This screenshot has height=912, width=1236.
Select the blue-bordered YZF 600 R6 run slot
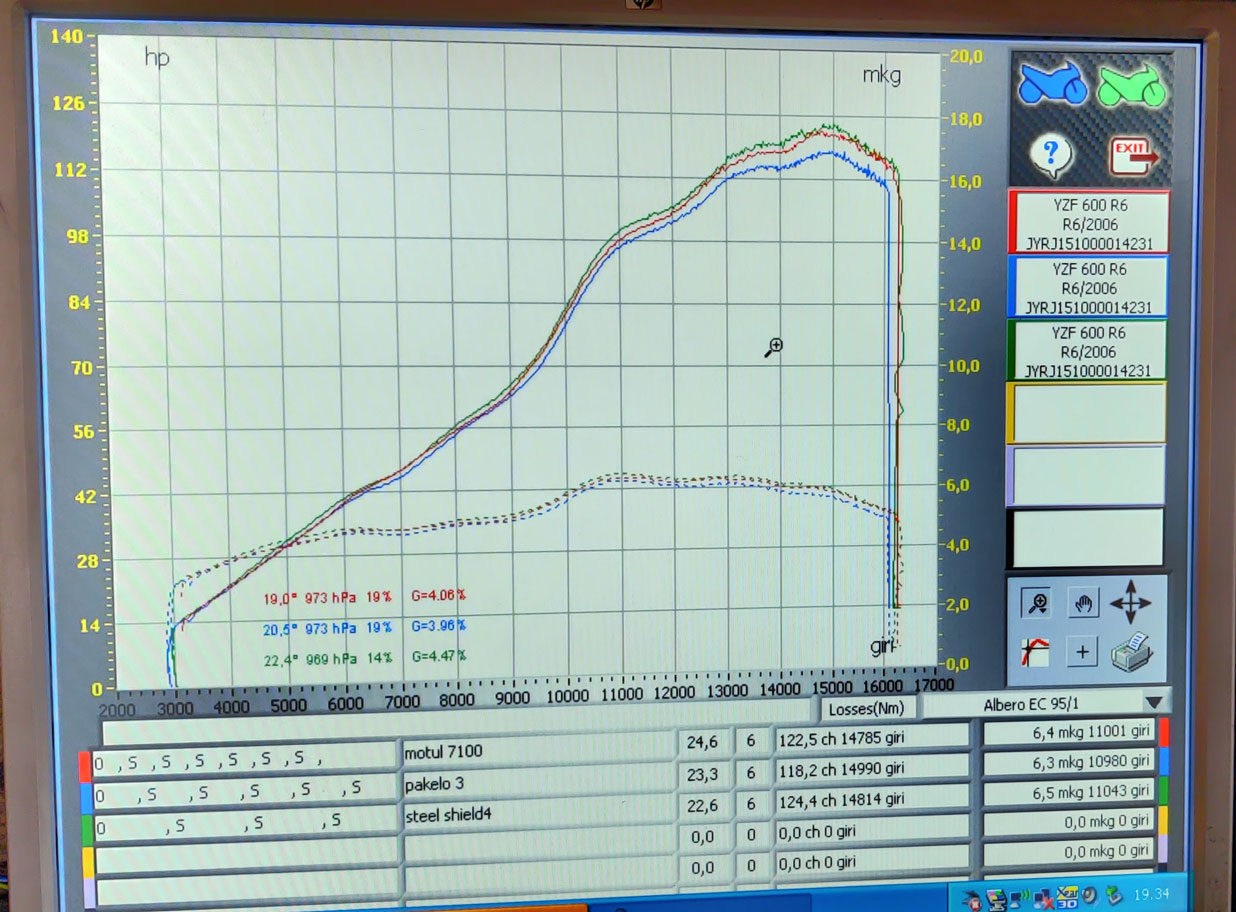(1087, 286)
